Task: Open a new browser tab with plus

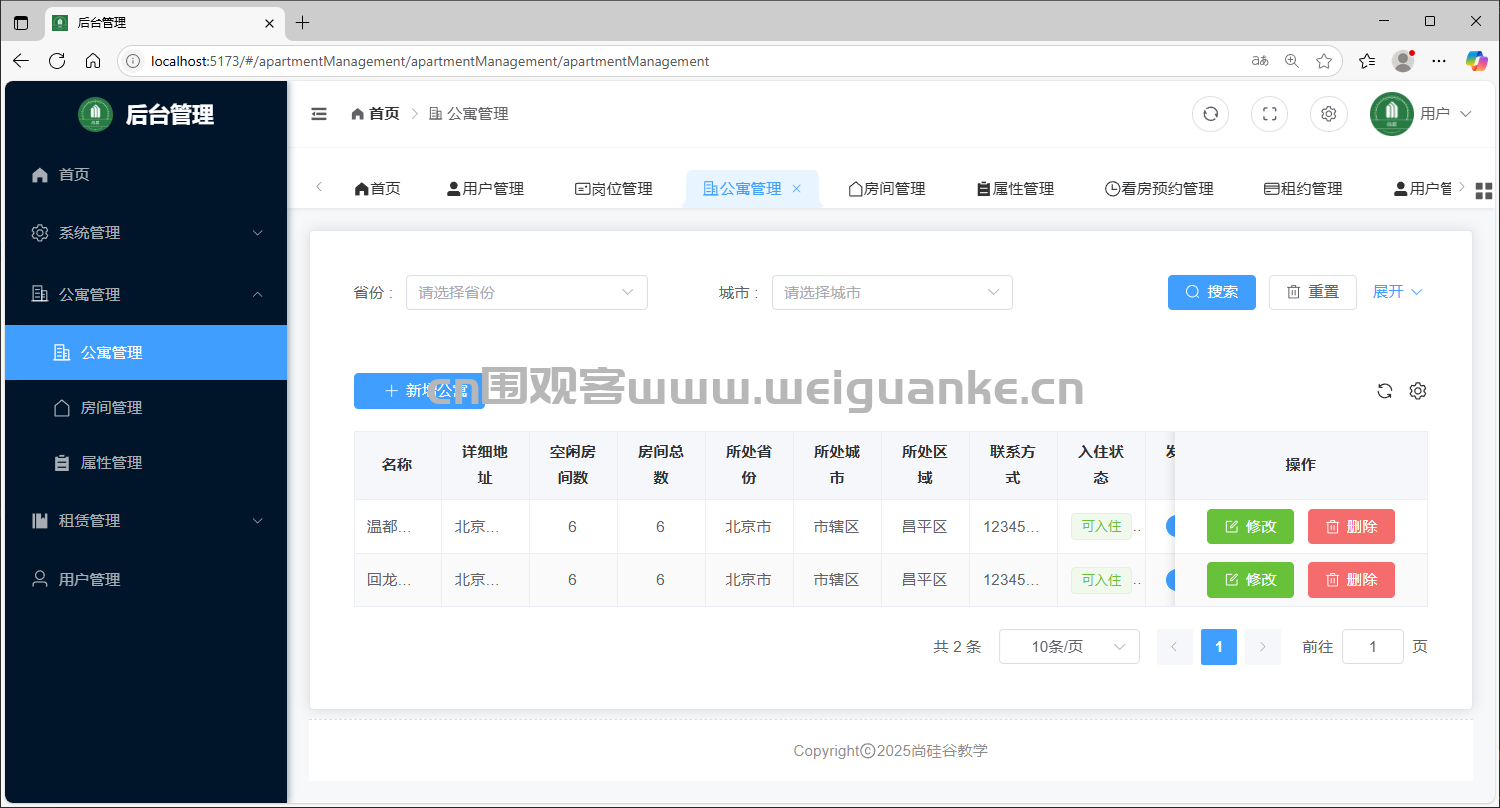Action: tap(303, 22)
